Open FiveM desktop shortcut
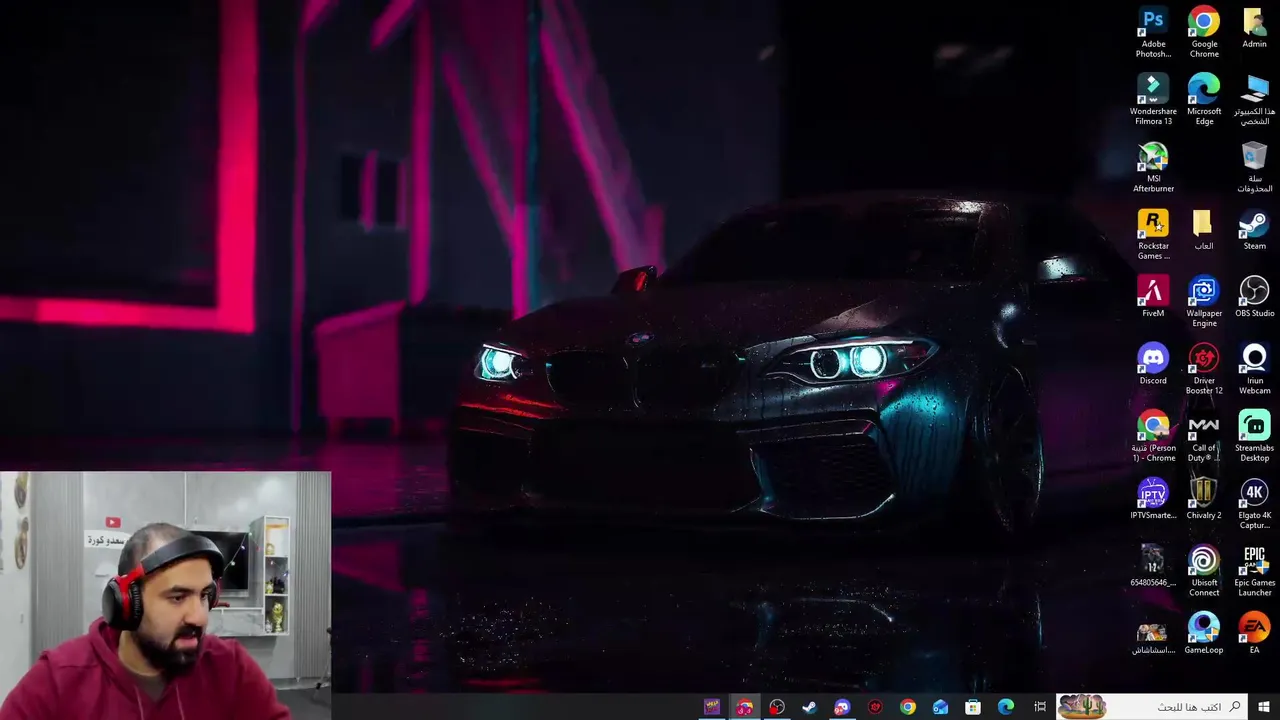The width and height of the screenshot is (1280, 720). 1153,297
